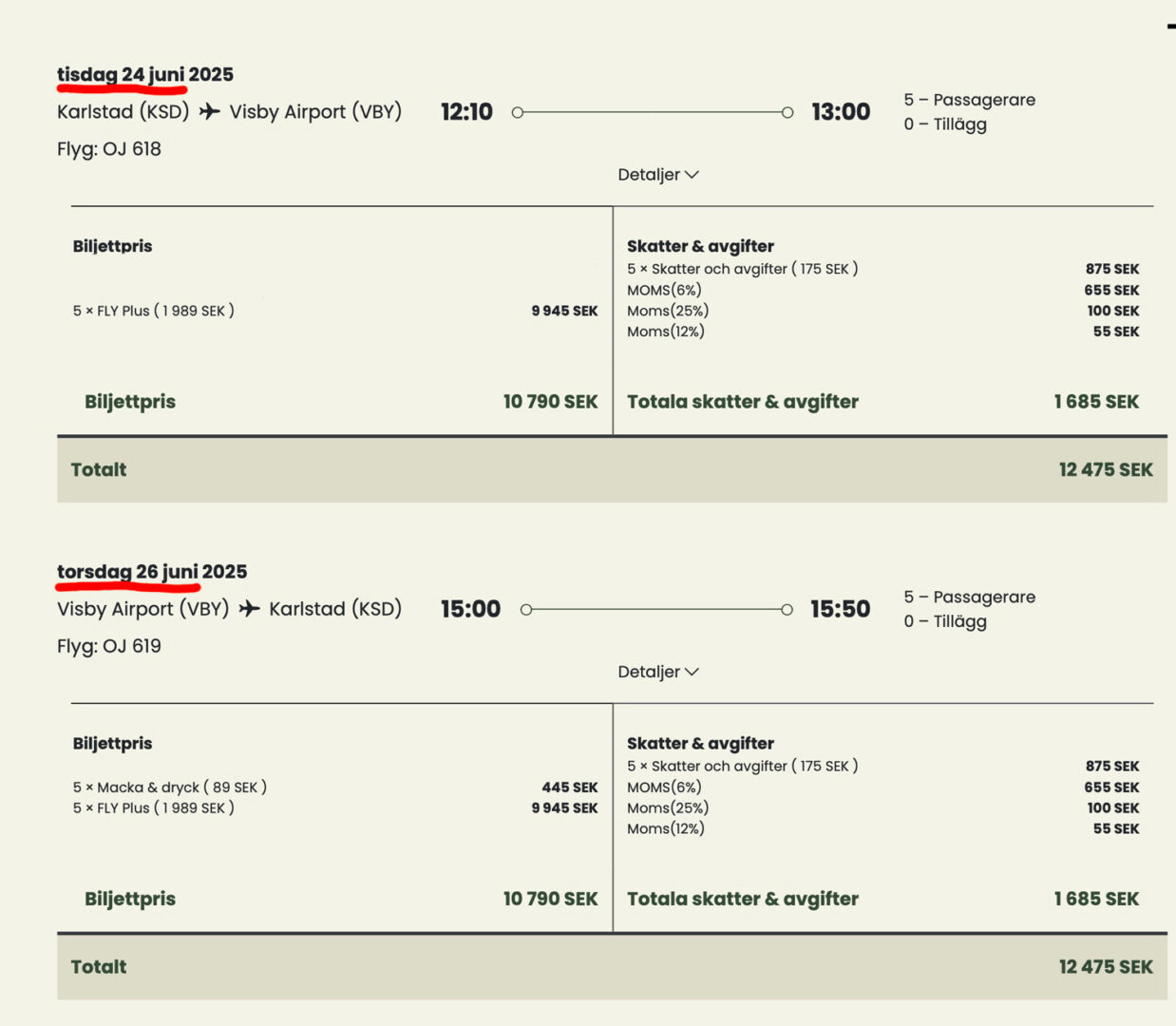This screenshot has width=1176, height=1026.
Task: Click the Totala skatter & avgifter label for OJ 618
Action: [x=742, y=402]
